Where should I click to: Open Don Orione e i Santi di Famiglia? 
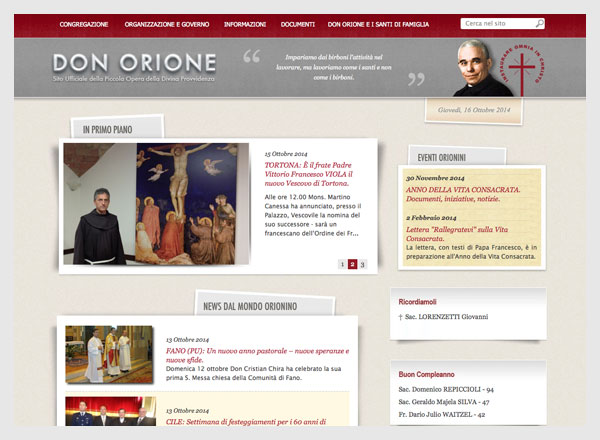click(x=378, y=24)
